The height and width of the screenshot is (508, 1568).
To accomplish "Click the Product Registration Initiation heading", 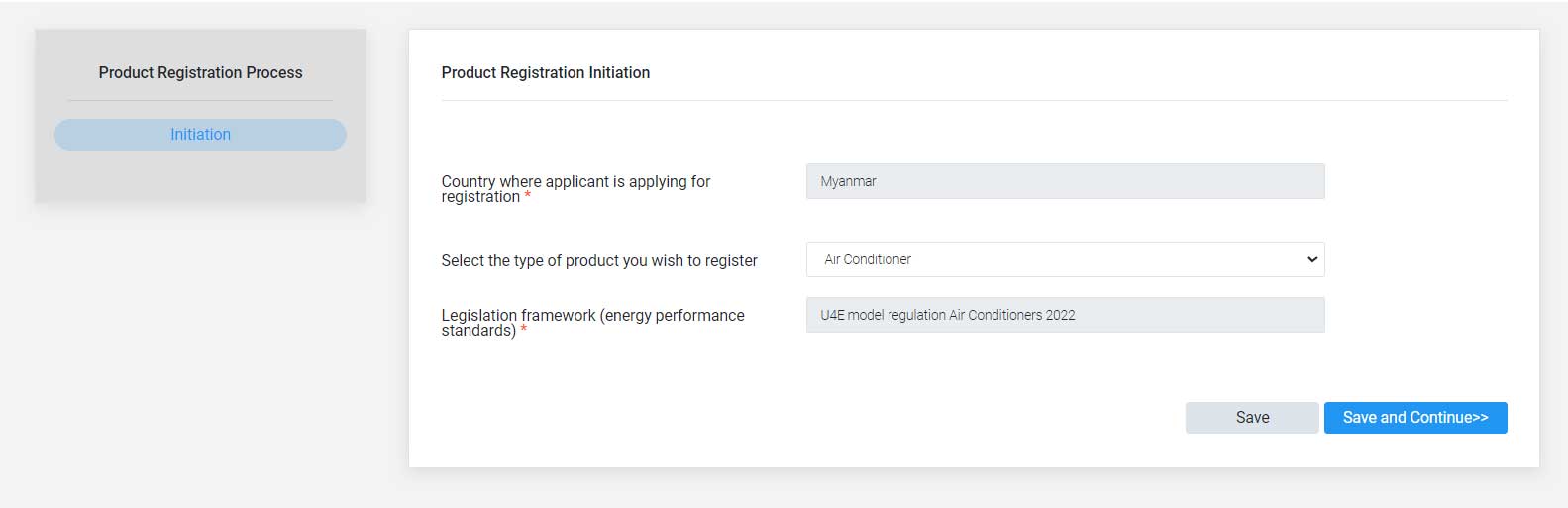I will 546,72.
